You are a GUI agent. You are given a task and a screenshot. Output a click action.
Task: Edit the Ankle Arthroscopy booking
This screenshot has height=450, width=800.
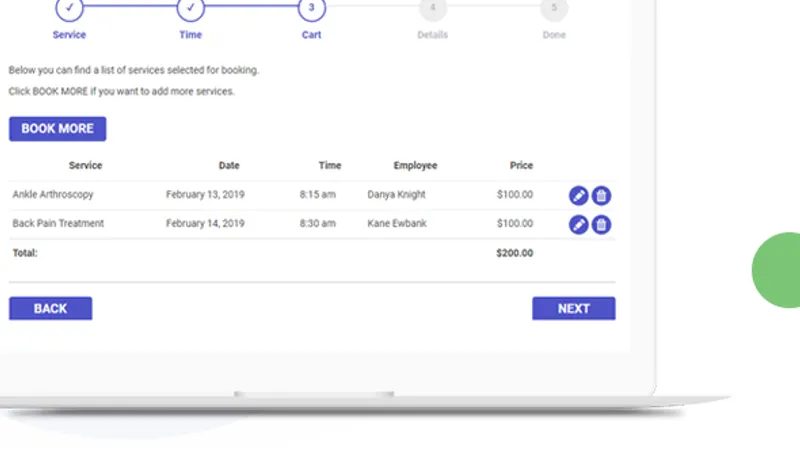[578, 196]
